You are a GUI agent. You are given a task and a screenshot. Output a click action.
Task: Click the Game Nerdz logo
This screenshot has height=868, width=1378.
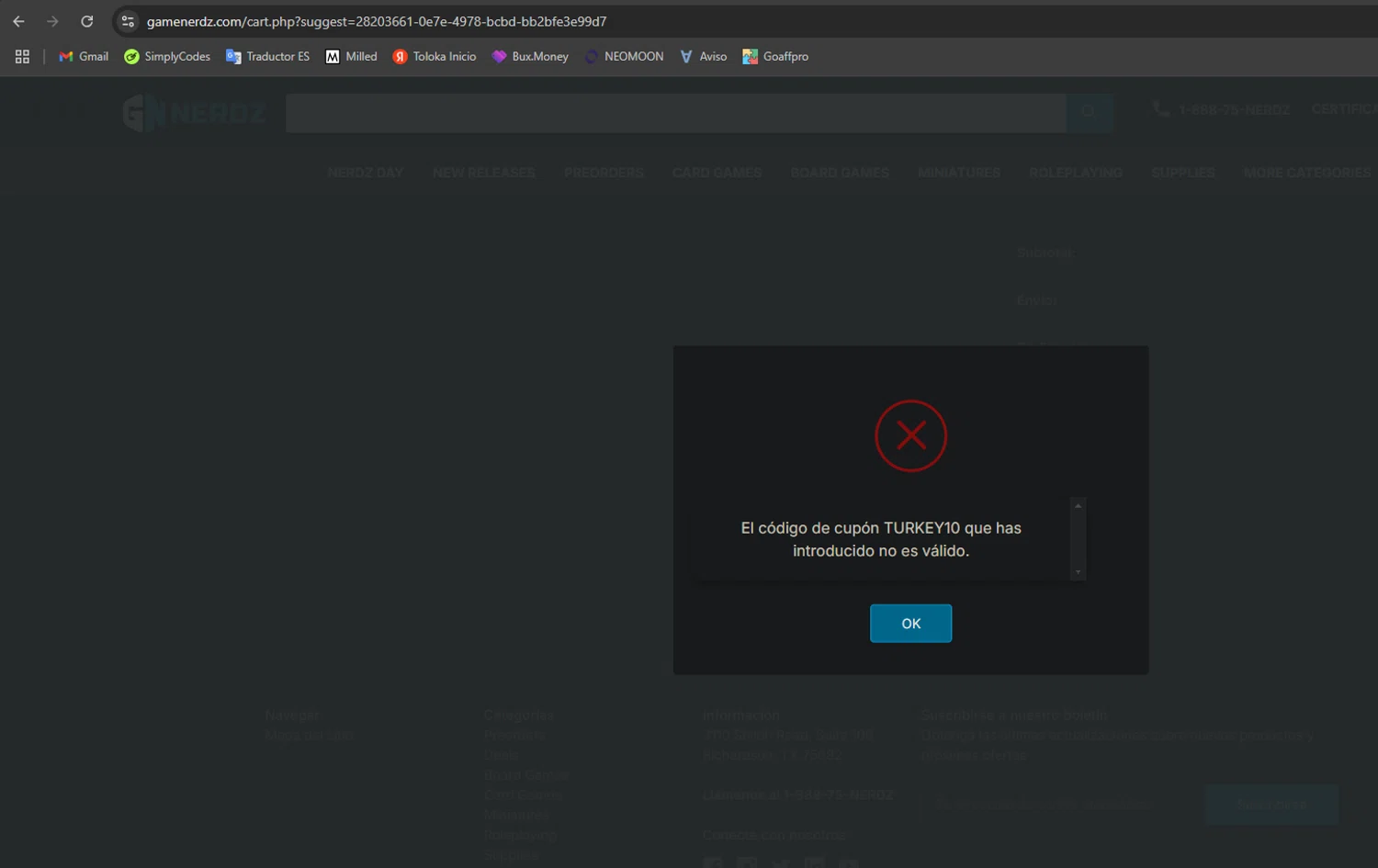pos(194,113)
